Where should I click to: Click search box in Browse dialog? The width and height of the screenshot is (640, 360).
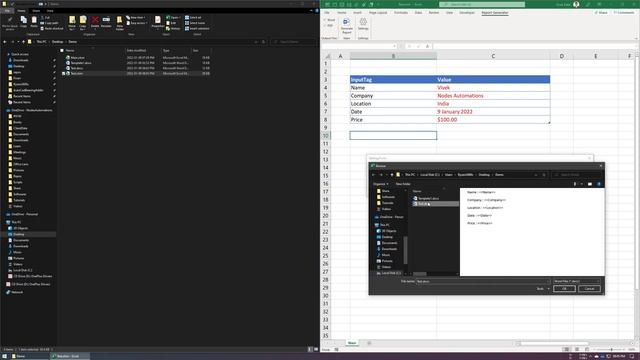pyautogui.click(x=577, y=175)
